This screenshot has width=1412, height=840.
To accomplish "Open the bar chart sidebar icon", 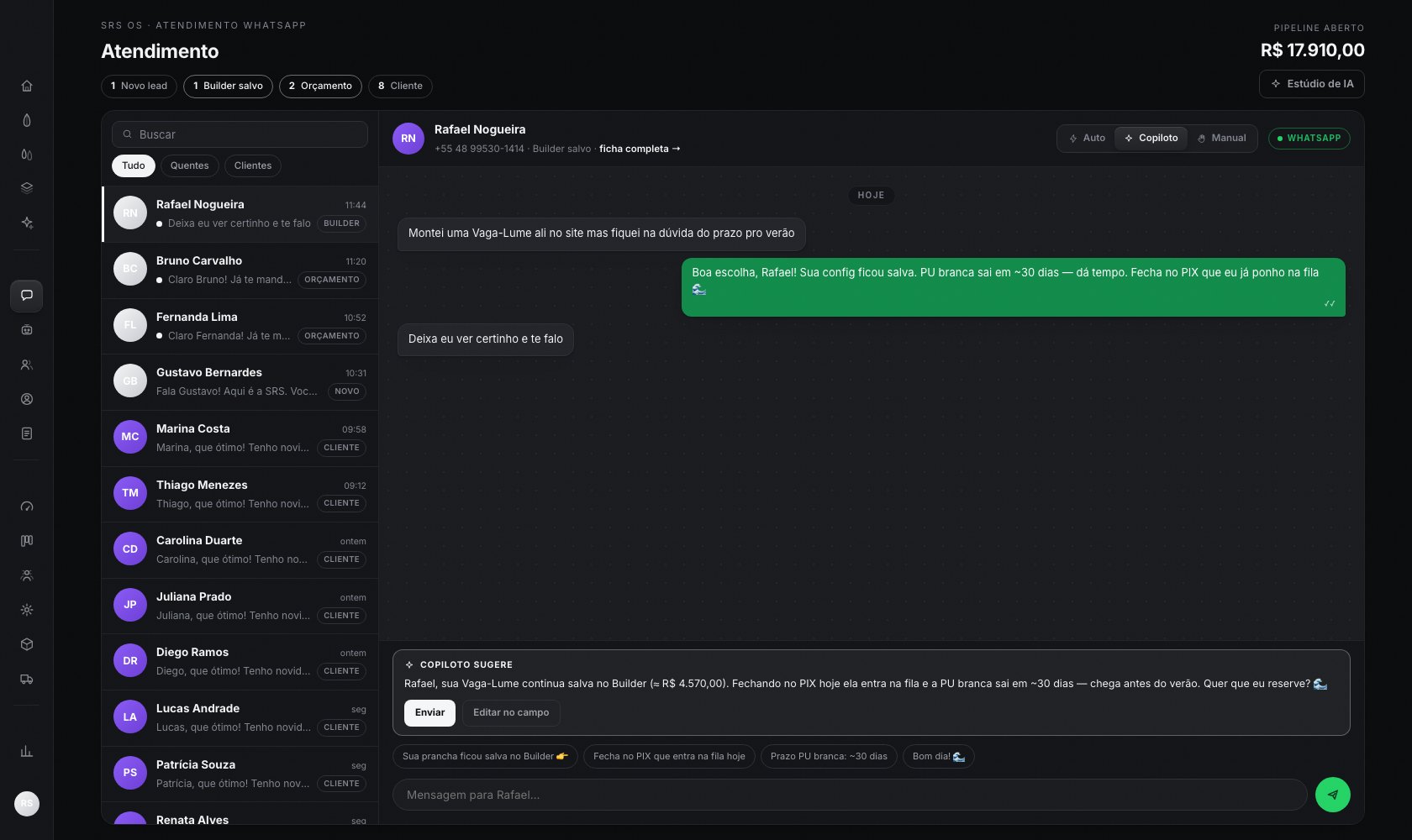I will (27, 751).
